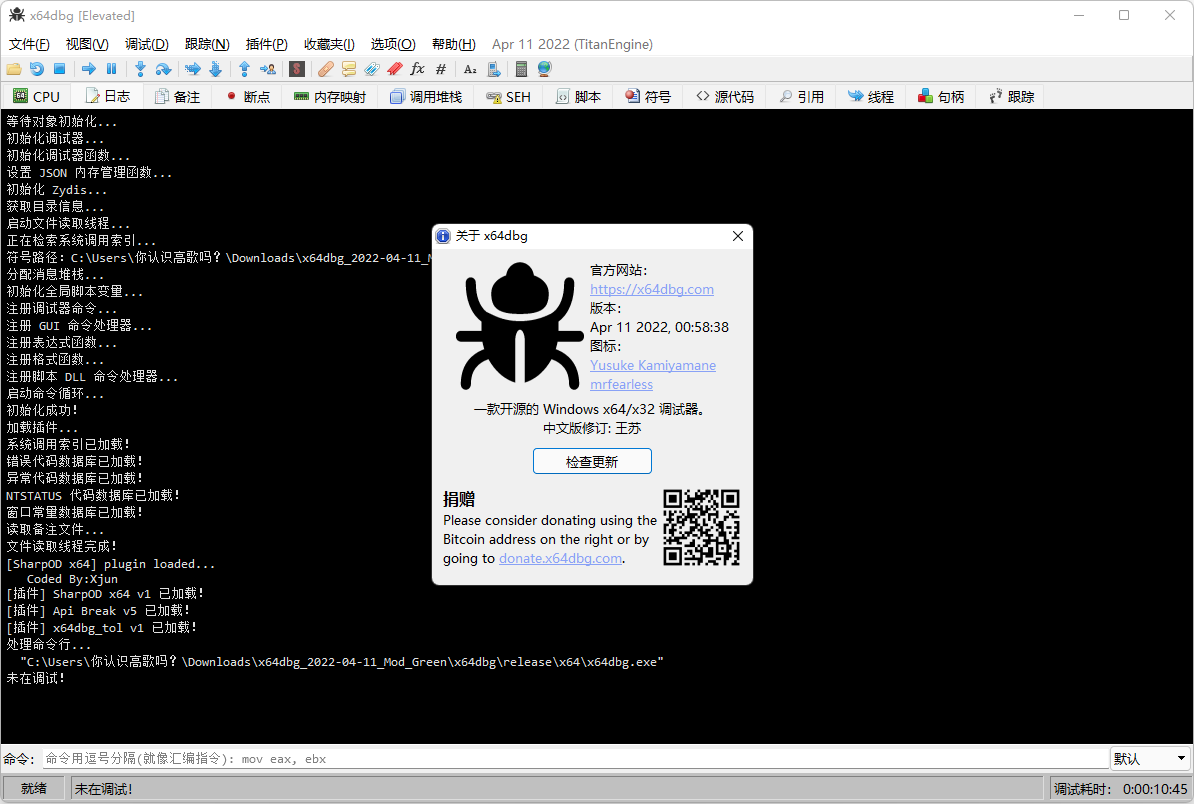Screen dimensions: 1194x804
Task: Select the step-into toolbar icon
Action: pyautogui.click(x=140, y=68)
